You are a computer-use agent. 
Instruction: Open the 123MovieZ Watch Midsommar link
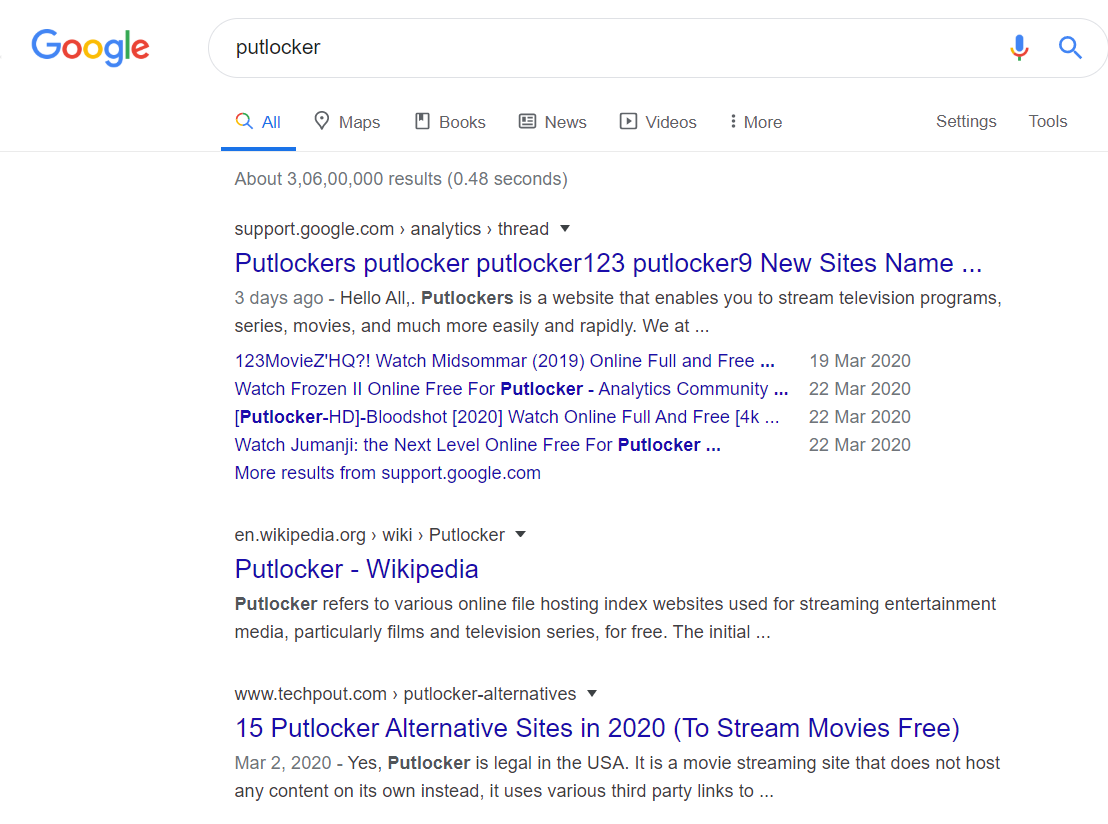(505, 361)
